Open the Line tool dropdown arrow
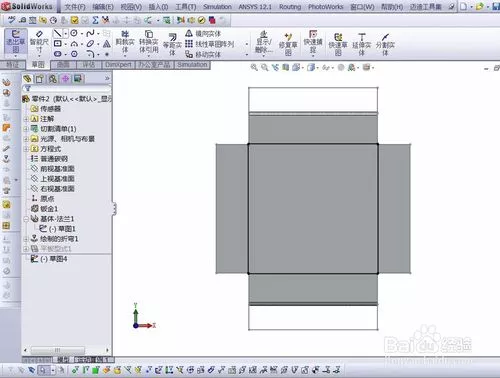Viewport: 500px width, 378px height. tap(65, 33)
